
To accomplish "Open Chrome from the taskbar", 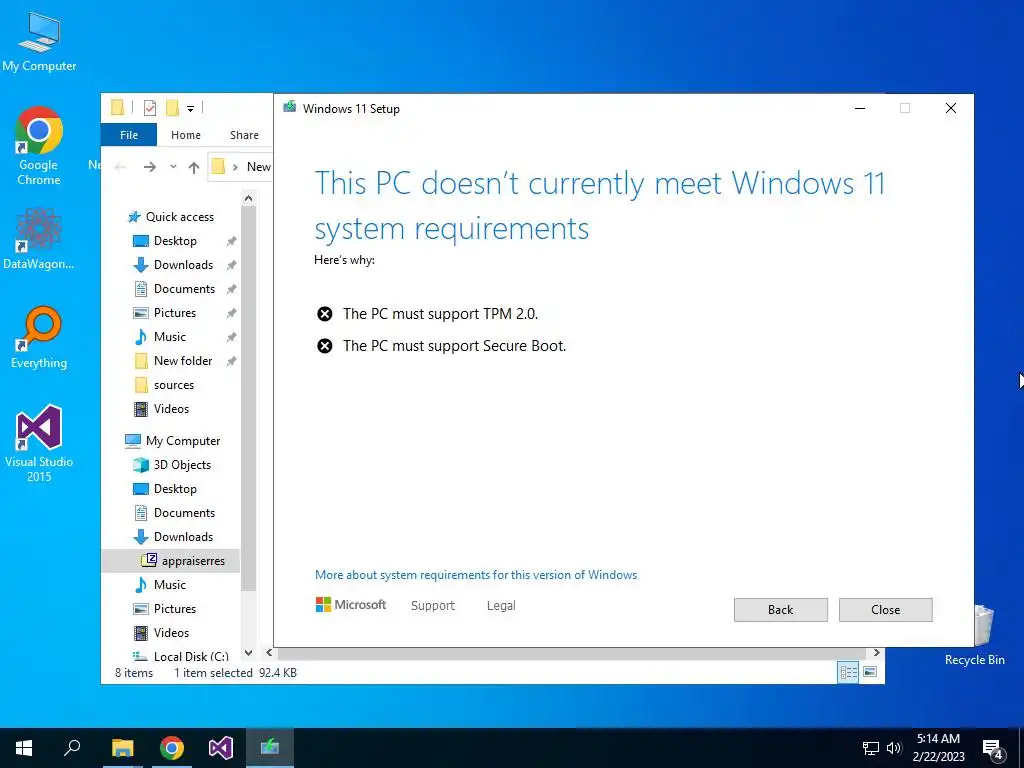I will click(x=172, y=748).
